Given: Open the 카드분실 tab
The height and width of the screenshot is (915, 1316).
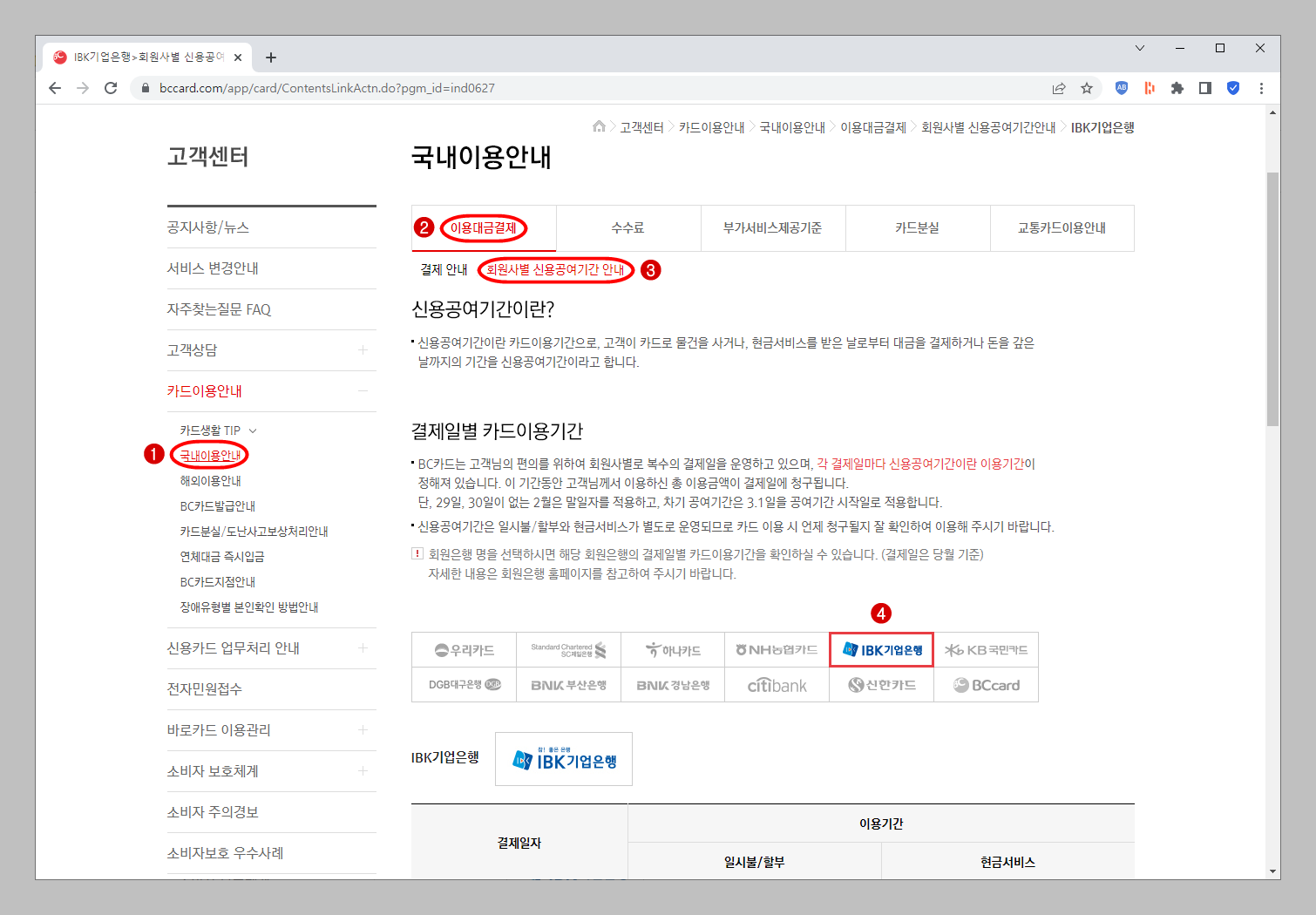Looking at the screenshot, I should [x=918, y=228].
